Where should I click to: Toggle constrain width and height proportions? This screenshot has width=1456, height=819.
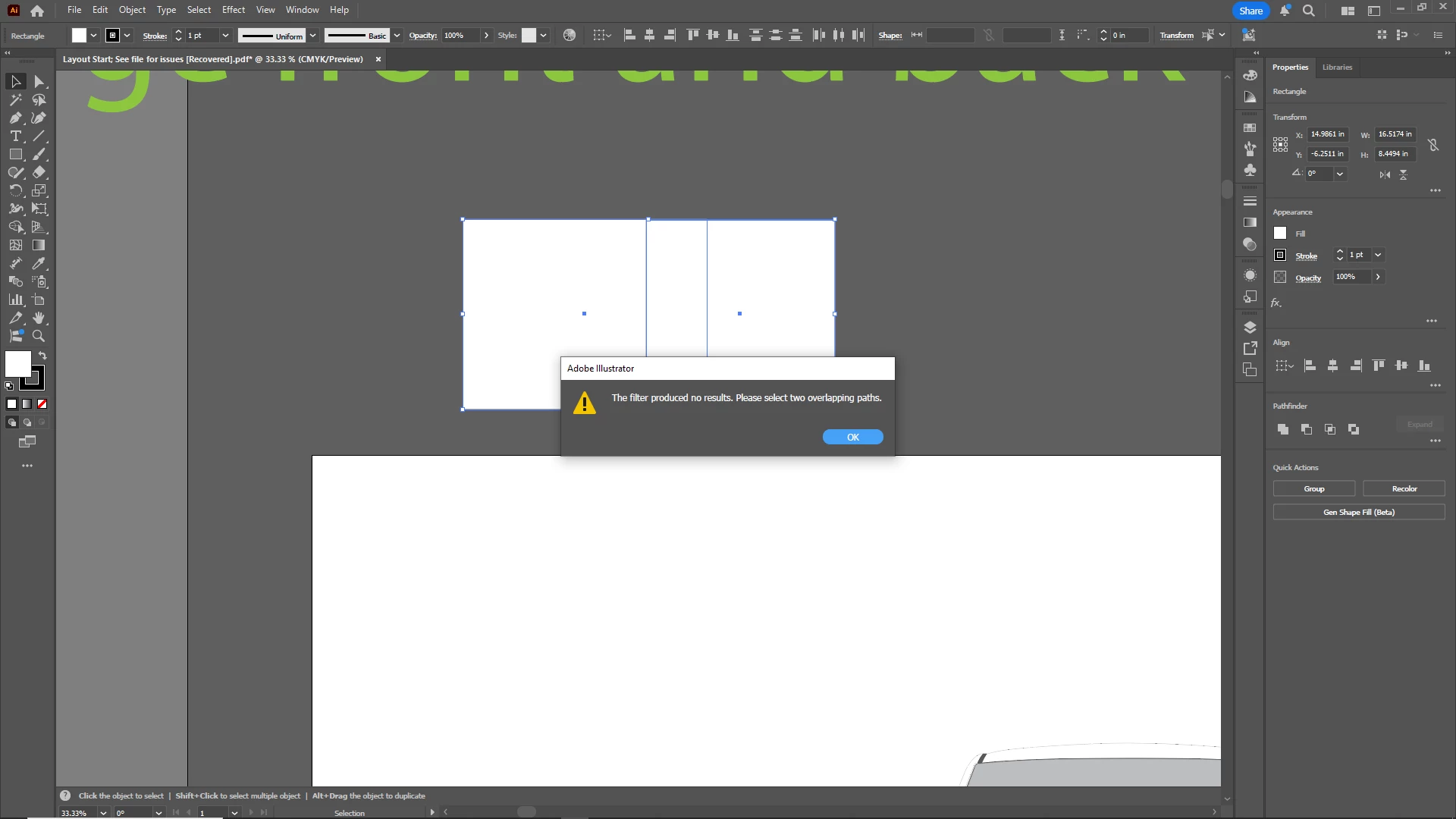pos(1433,144)
